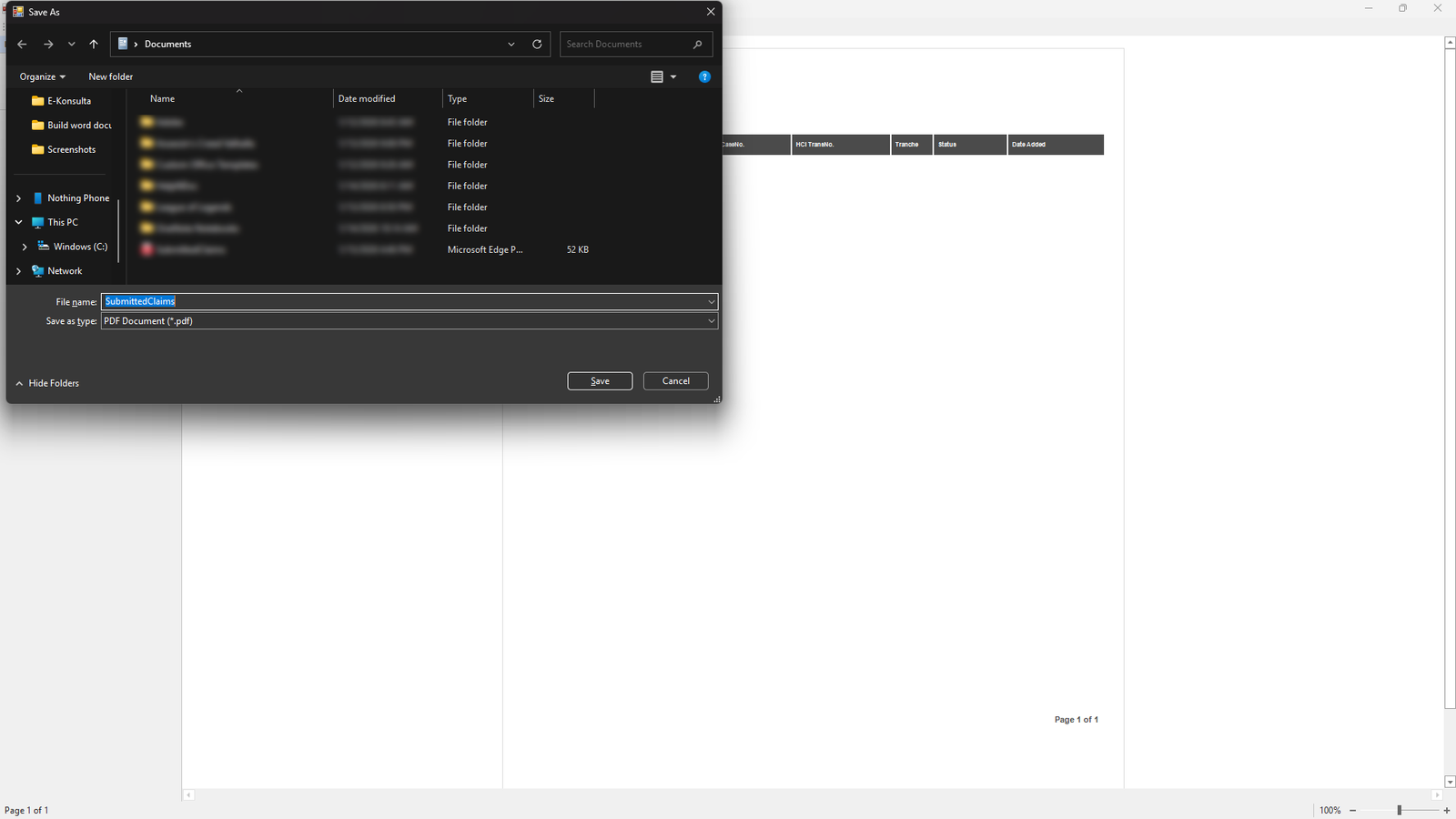1456x819 pixels.
Task: Click the New folder button
Action: 110,77
